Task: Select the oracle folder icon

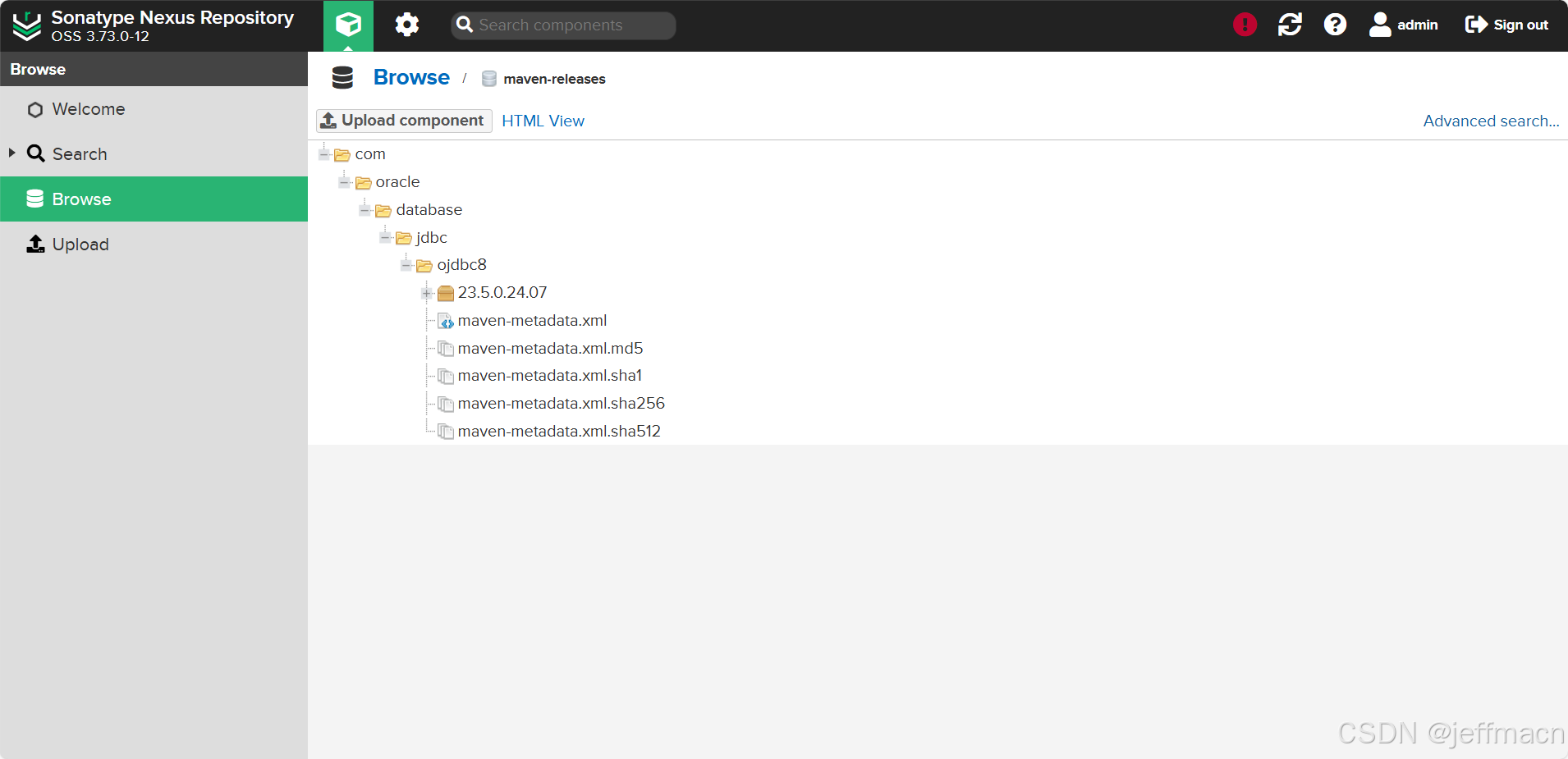Action: pos(363,182)
